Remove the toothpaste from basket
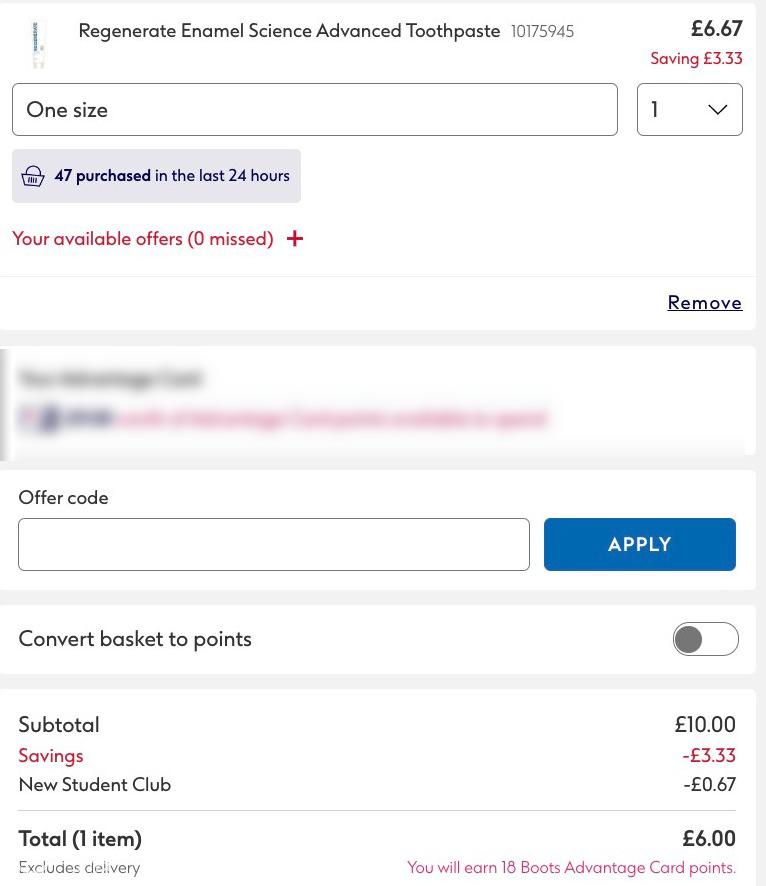Screen dimensions: 766x886 click(x=704, y=302)
